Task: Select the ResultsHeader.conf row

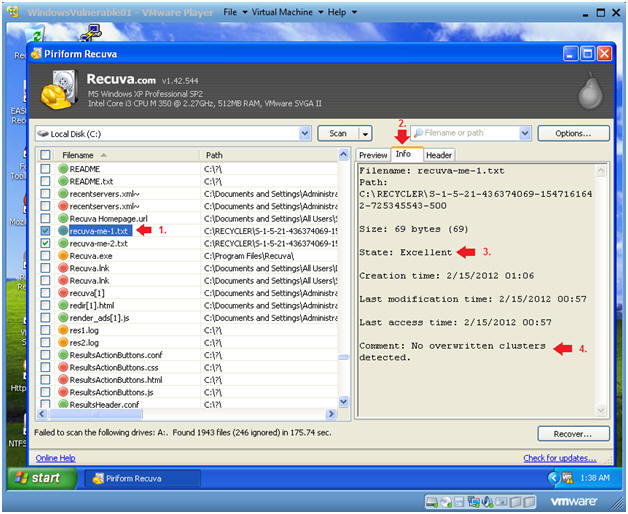Action: tap(188, 404)
